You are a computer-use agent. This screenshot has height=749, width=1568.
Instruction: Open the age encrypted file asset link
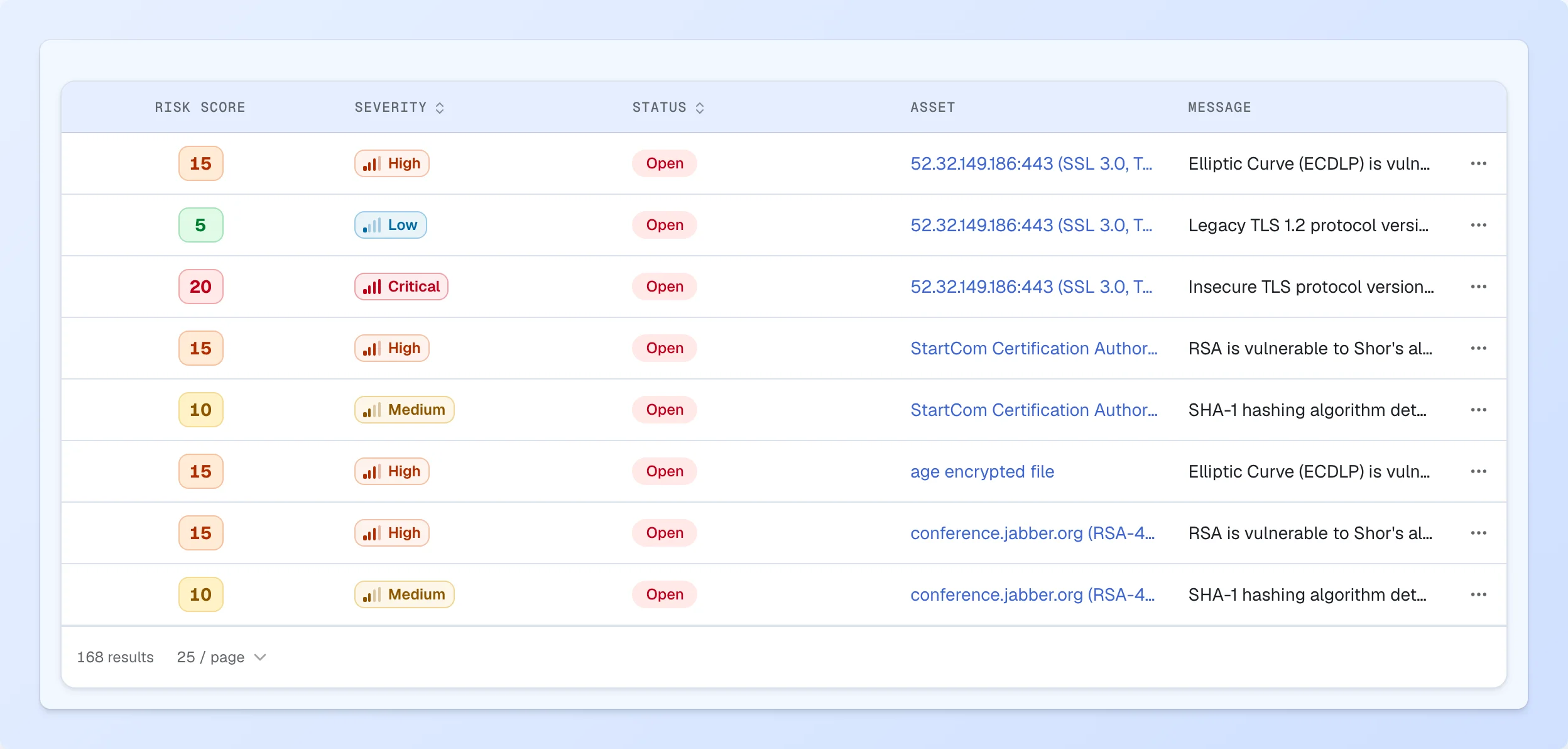pyautogui.click(x=982, y=471)
